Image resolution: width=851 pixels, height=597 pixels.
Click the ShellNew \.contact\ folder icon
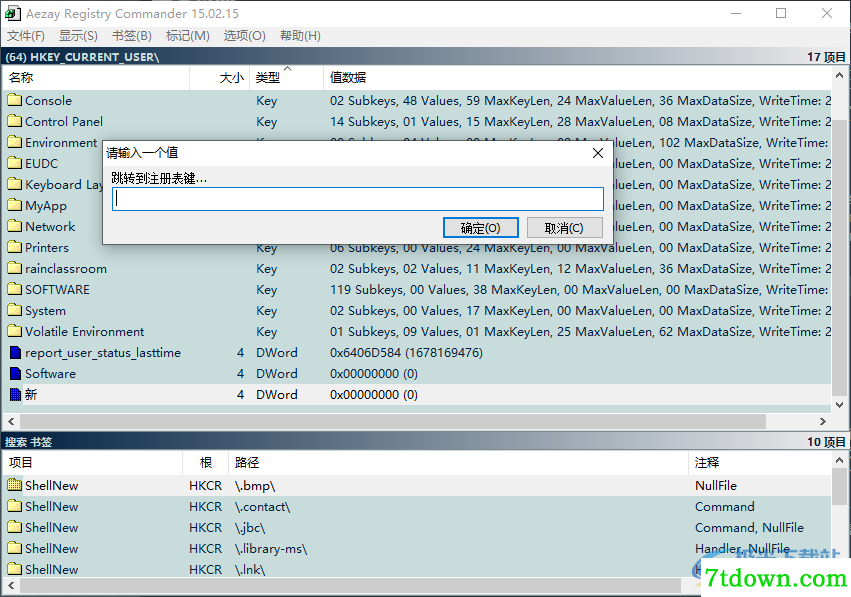(x=15, y=506)
